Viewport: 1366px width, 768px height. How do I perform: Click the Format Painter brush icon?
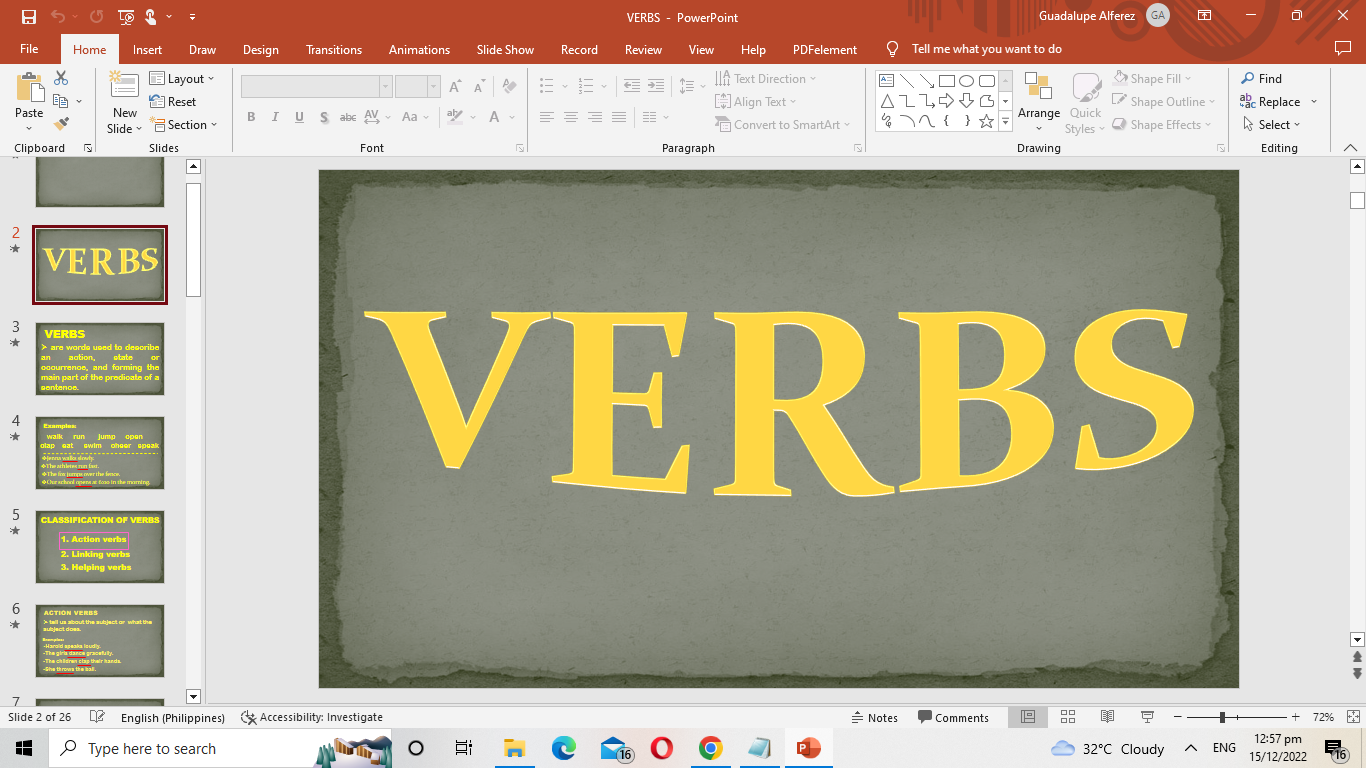coord(61,124)
